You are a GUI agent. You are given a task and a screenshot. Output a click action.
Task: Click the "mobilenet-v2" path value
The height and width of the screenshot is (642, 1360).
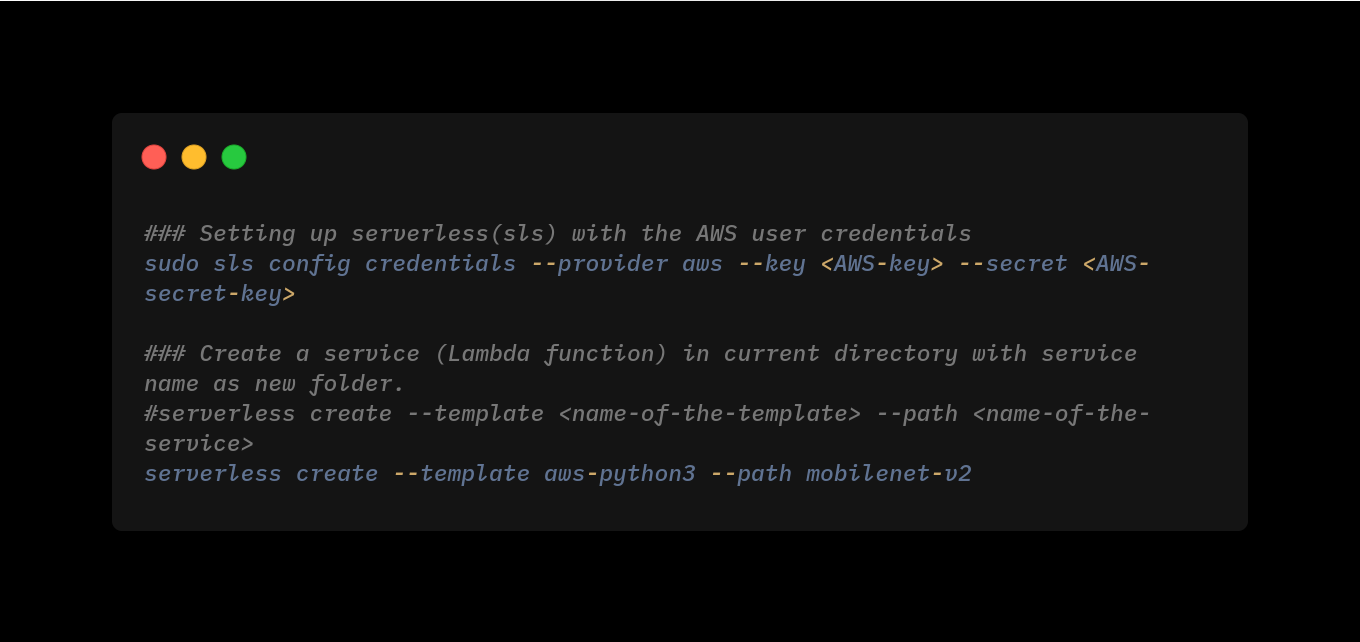(888, 474)
